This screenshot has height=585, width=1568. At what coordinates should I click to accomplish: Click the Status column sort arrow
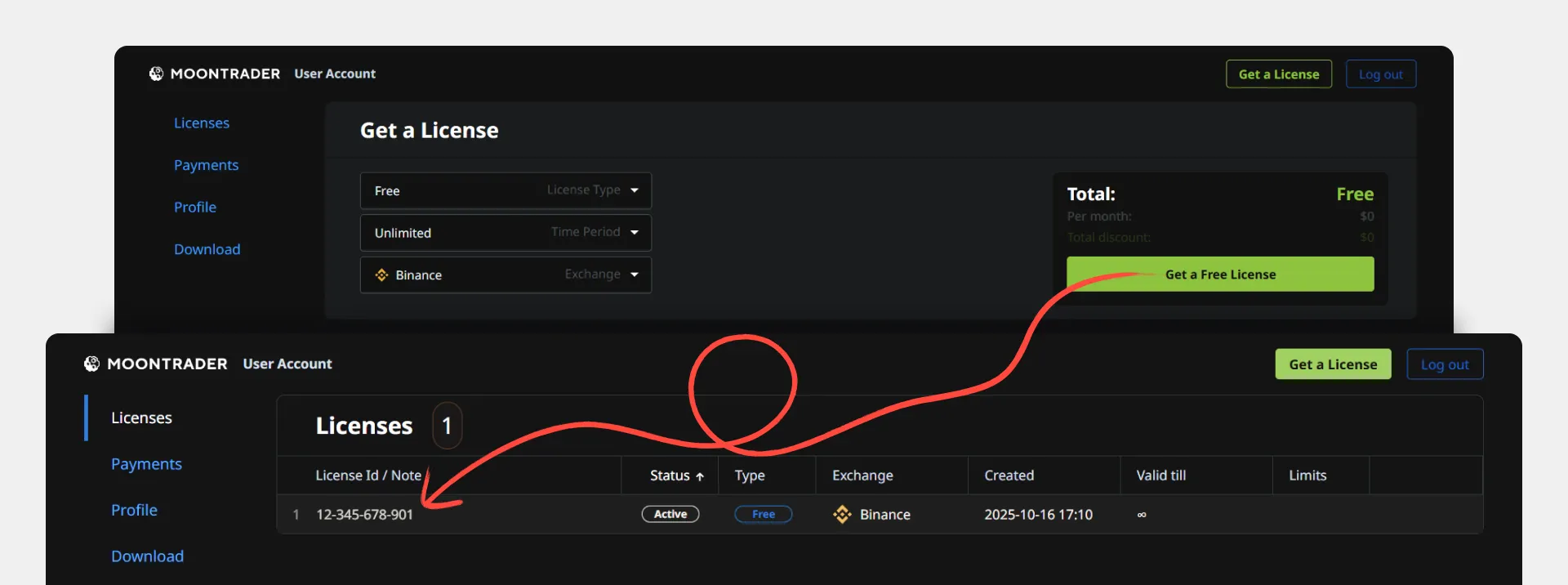pyautogui.click(x=700, y=476)
